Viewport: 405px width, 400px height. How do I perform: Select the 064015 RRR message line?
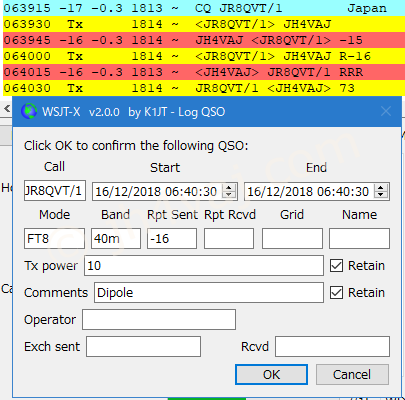click(x=204, y=72)
